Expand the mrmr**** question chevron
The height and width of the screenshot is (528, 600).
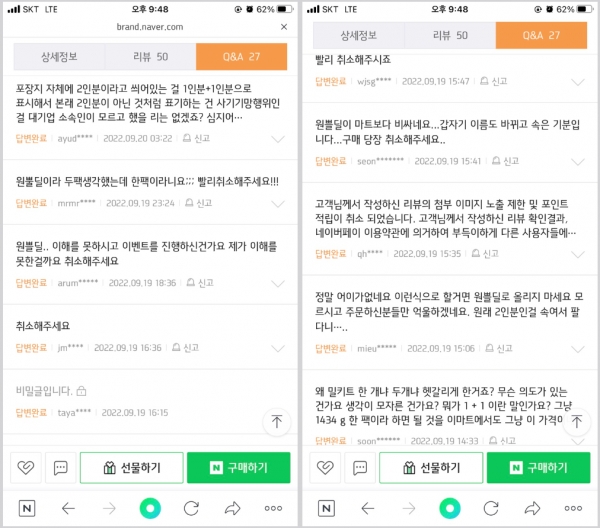pos(278,204)
